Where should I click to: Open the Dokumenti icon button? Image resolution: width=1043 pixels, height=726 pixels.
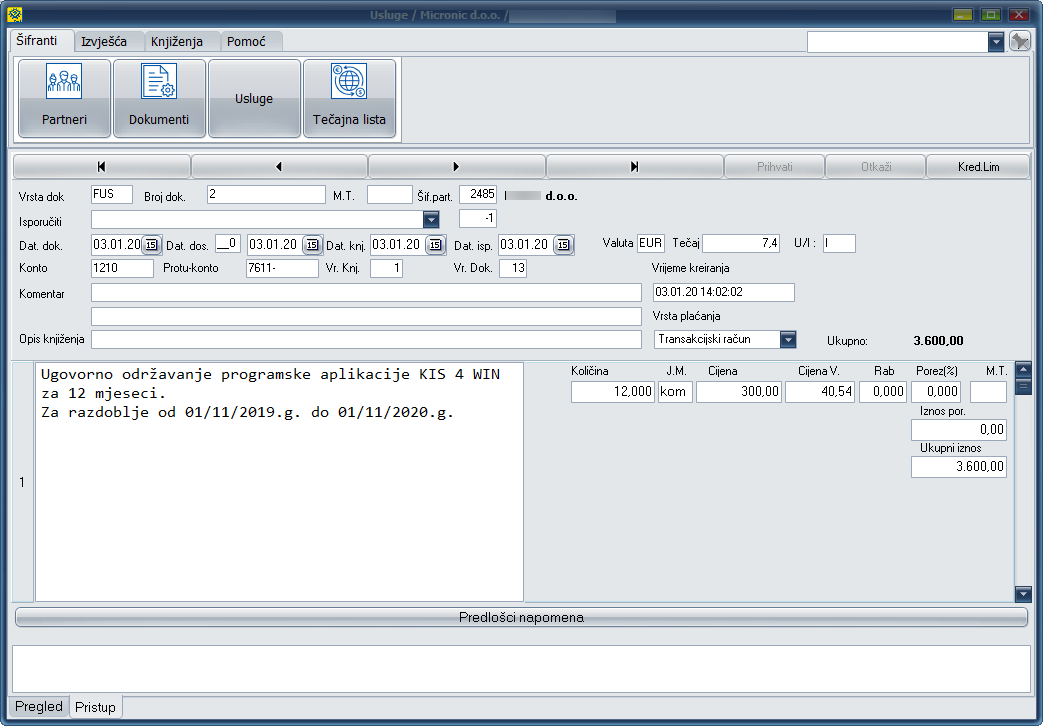(159, 98)
